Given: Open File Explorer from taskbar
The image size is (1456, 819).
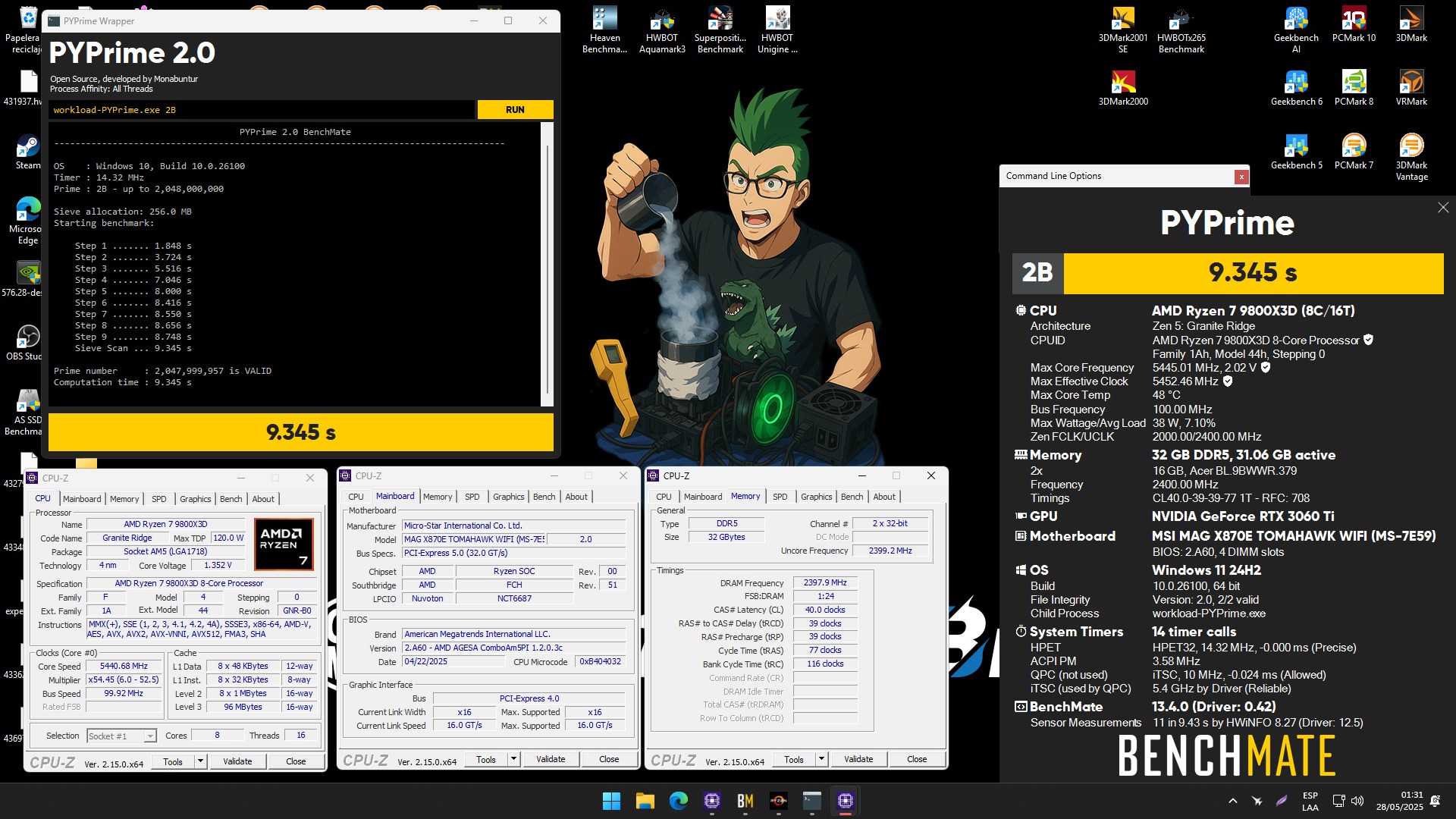Looking at the screenshot, I should click(645, 801).
